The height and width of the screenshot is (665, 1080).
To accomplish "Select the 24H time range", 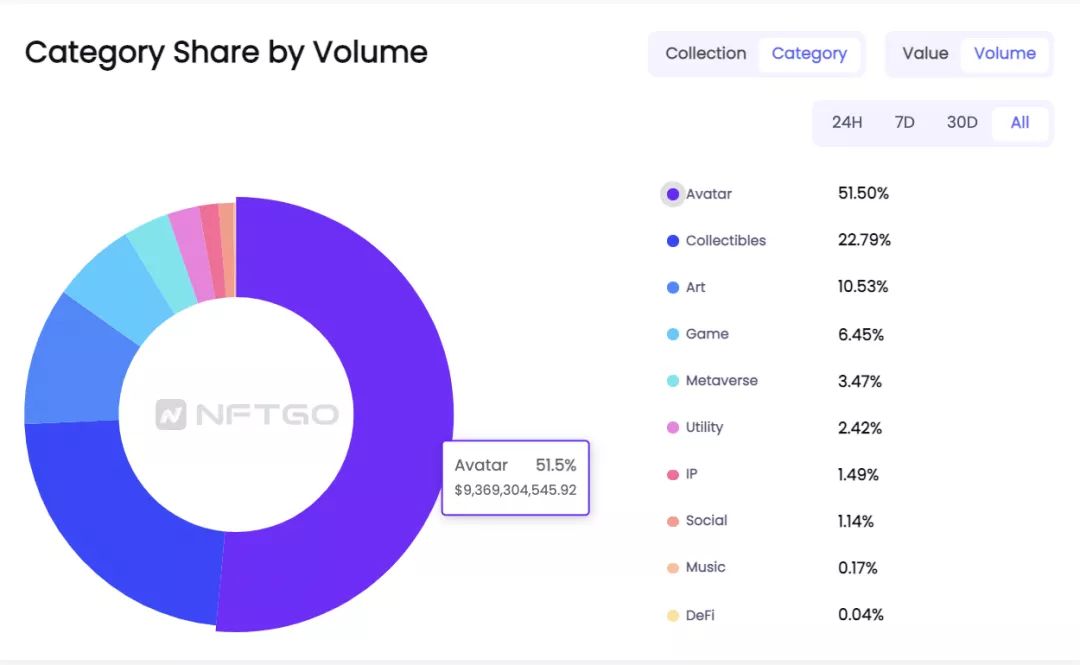I will (x=846, y=123).
